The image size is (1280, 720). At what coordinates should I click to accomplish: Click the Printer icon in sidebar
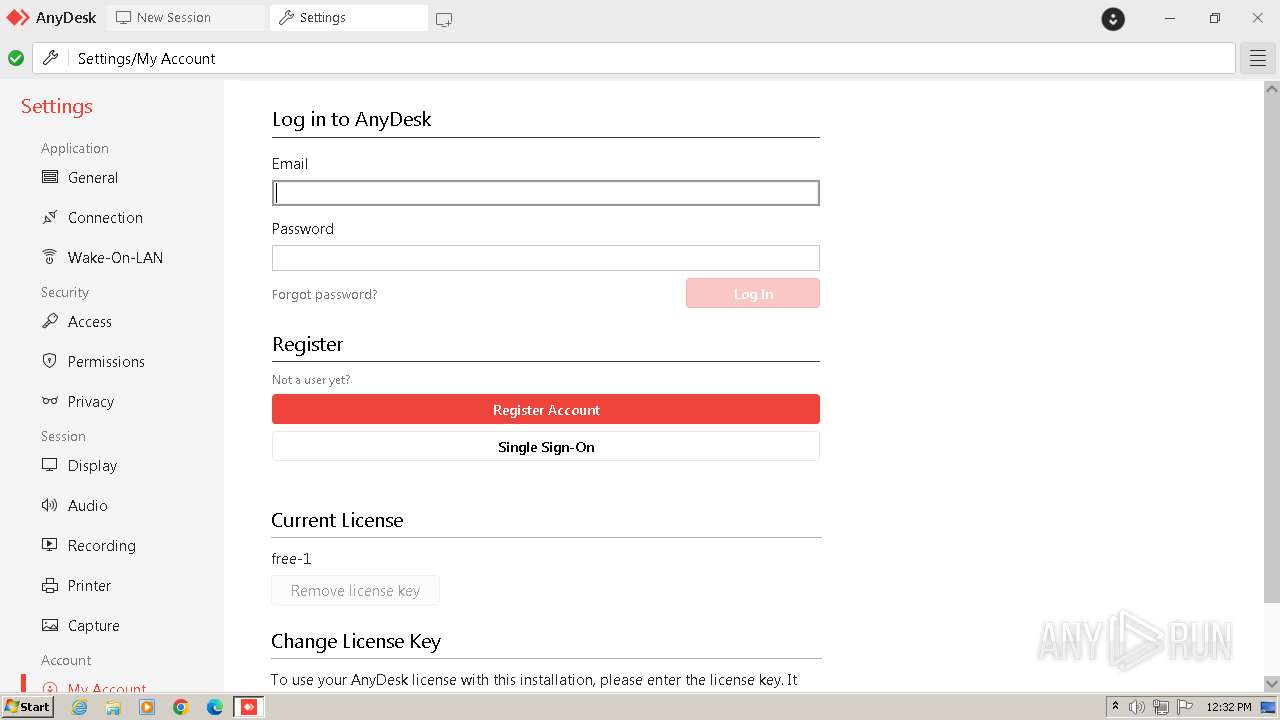(50, 585)
